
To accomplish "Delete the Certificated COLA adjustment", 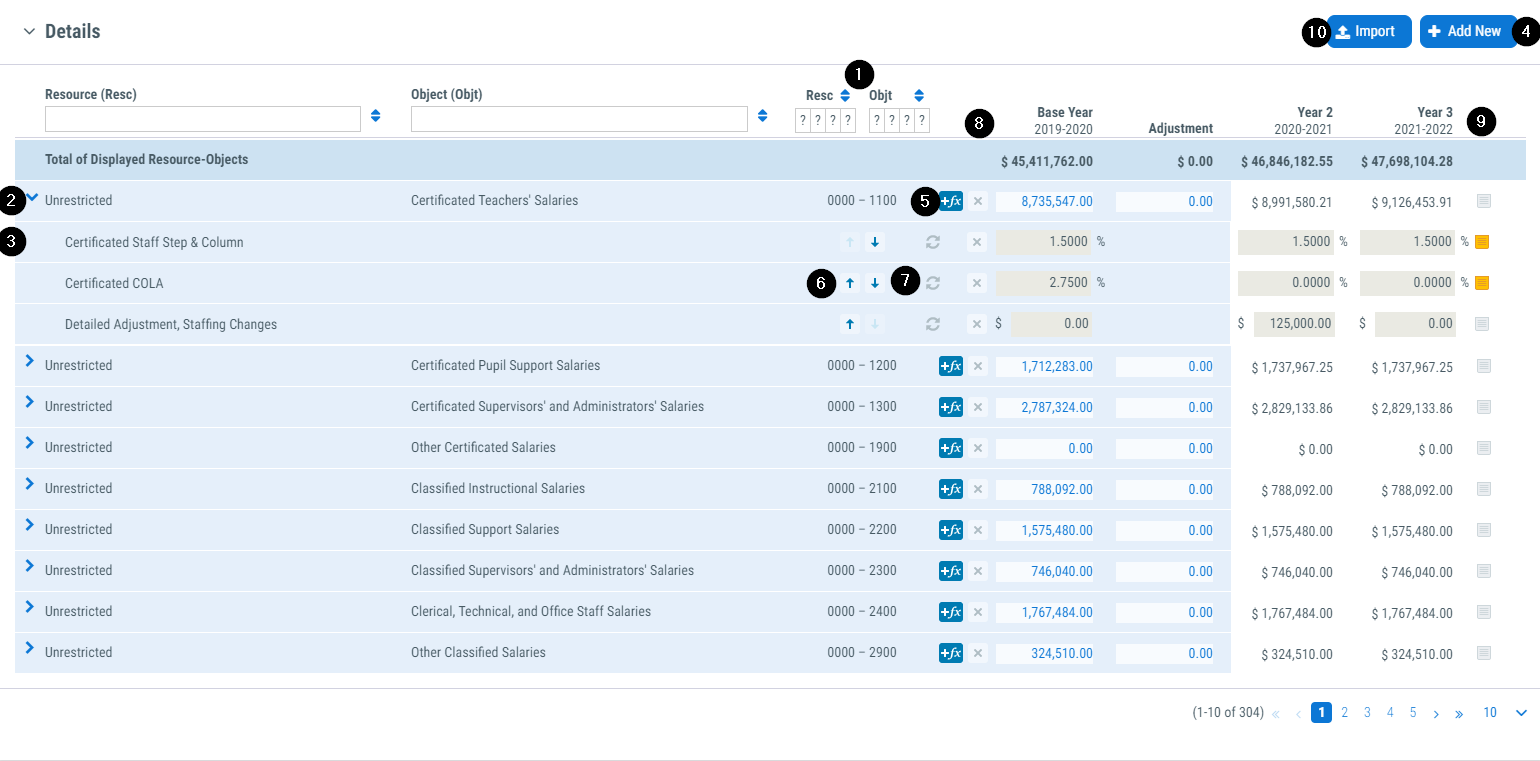I will [x=978, y=283].
